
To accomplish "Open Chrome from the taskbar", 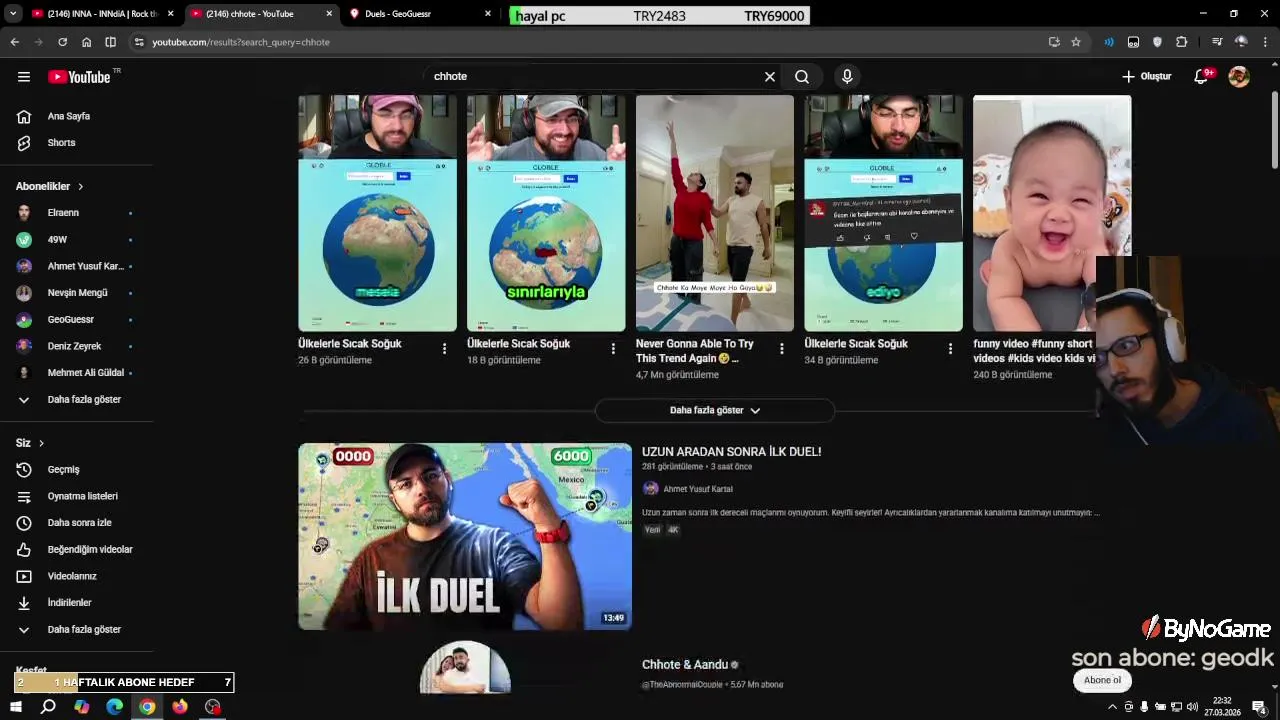I will 147,707.
